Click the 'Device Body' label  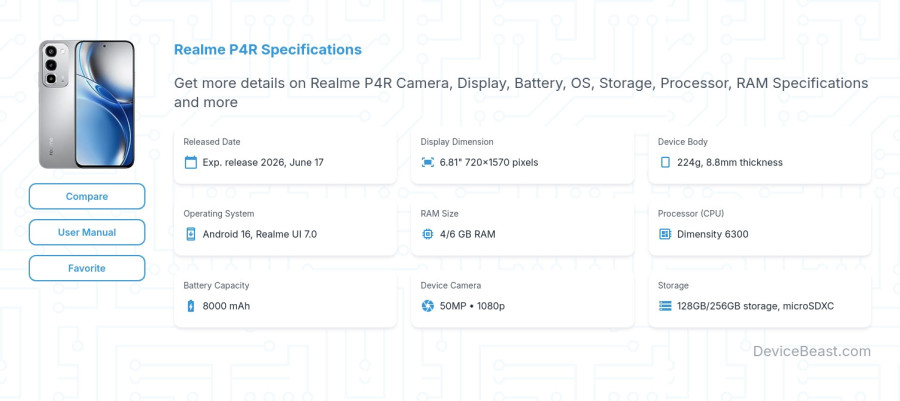click(x=682, y=142)
